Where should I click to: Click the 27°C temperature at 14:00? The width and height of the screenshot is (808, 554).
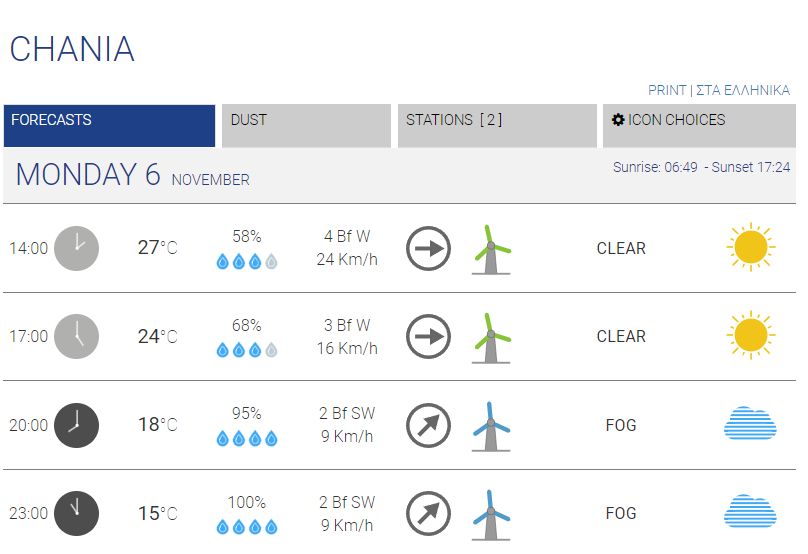pos(157,248)
